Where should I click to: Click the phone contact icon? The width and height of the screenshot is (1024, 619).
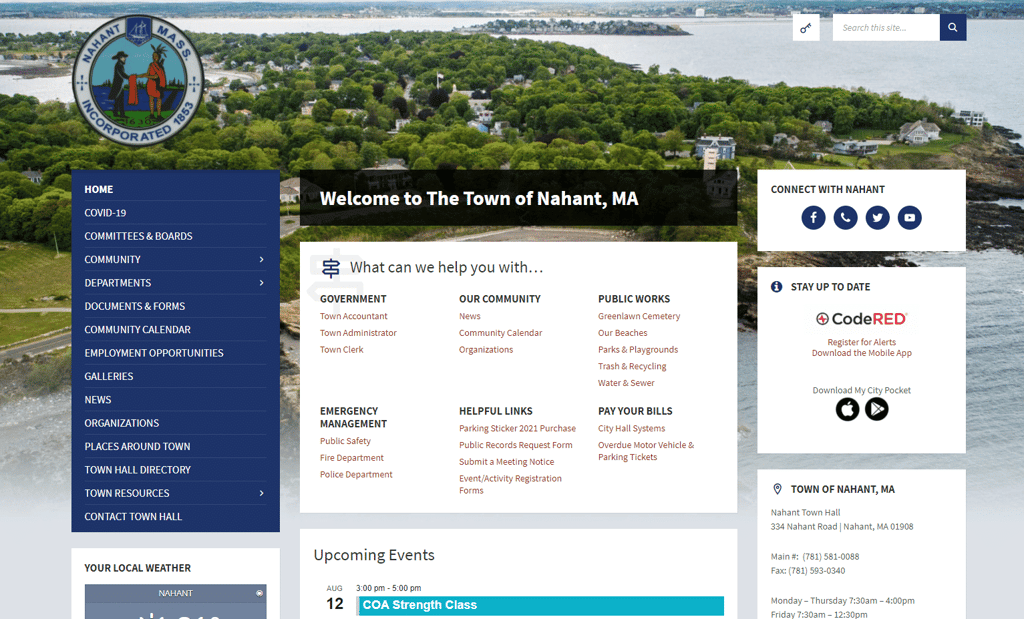tap(845, 217)
